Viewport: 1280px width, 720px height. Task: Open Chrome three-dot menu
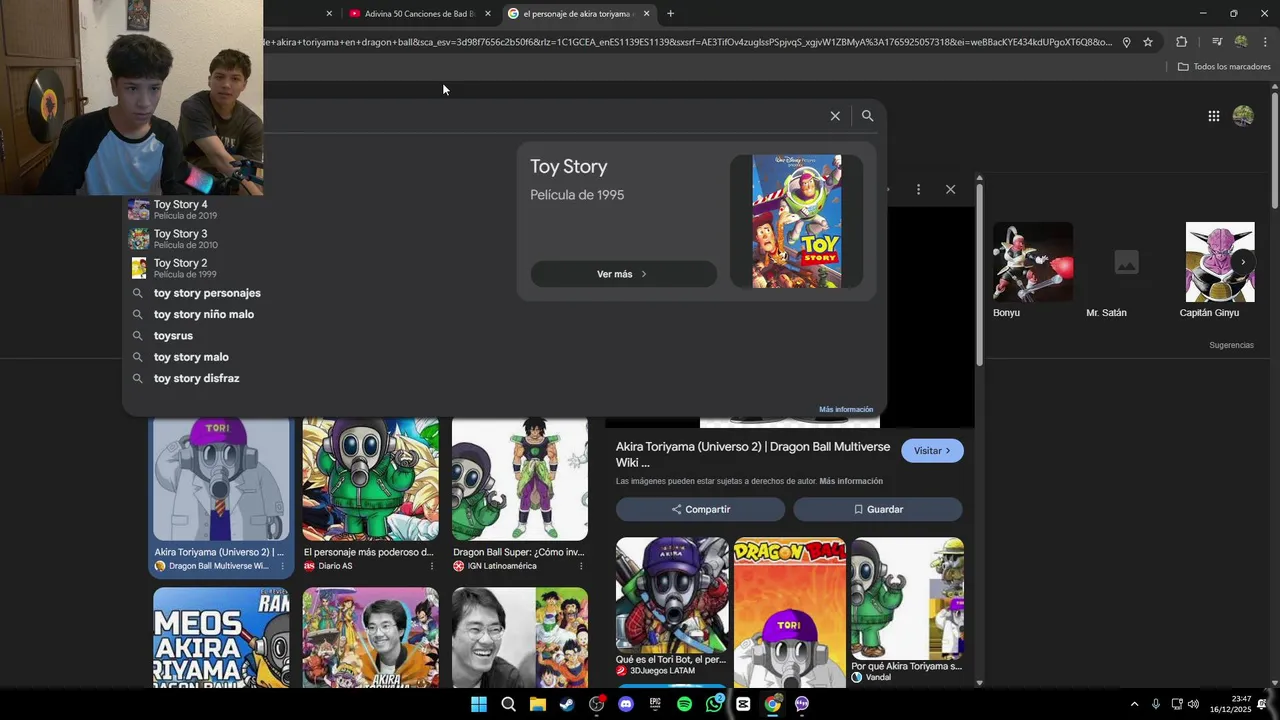tap(1265, 42)
